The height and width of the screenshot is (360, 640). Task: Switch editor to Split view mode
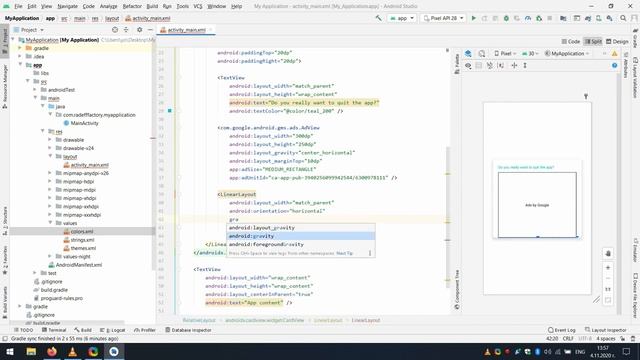click(x=593, y=42)
